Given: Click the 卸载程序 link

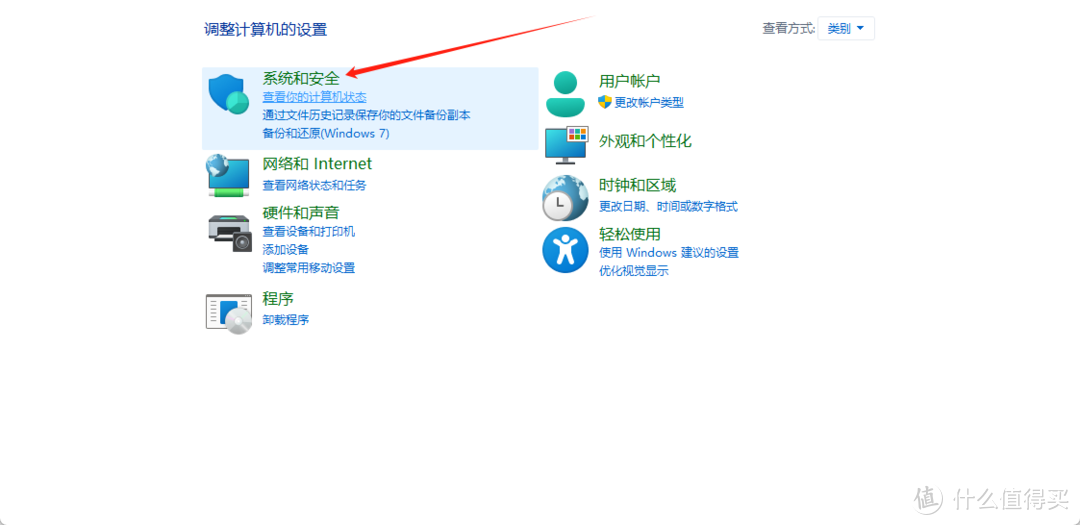Looking at the screenshot, I should click(285, 320).
